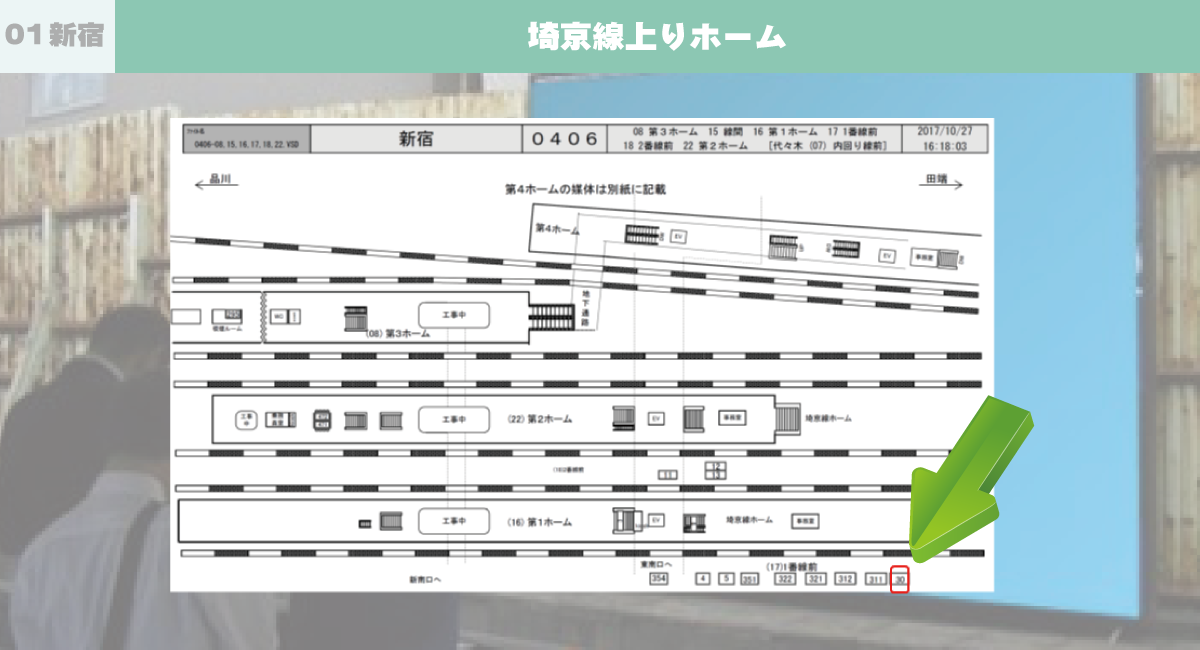Screen dimensions: 1200x650
Task: Click the EV elevator box on 第2ホーム
Action: [x=657, y=419]
